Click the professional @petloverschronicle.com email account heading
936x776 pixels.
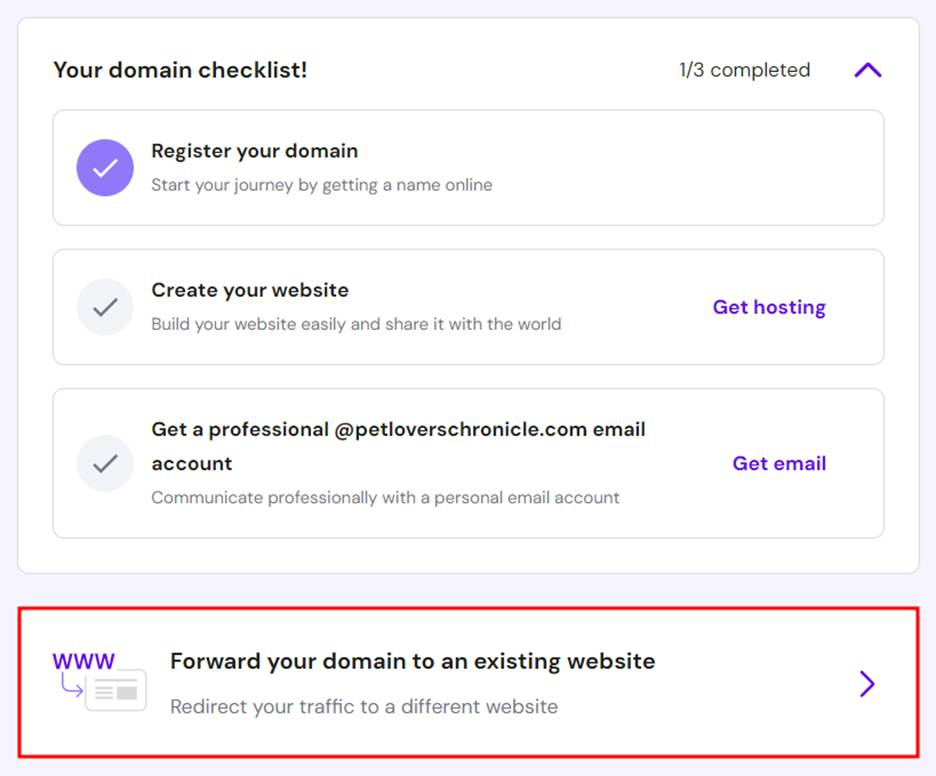(398, 446)
